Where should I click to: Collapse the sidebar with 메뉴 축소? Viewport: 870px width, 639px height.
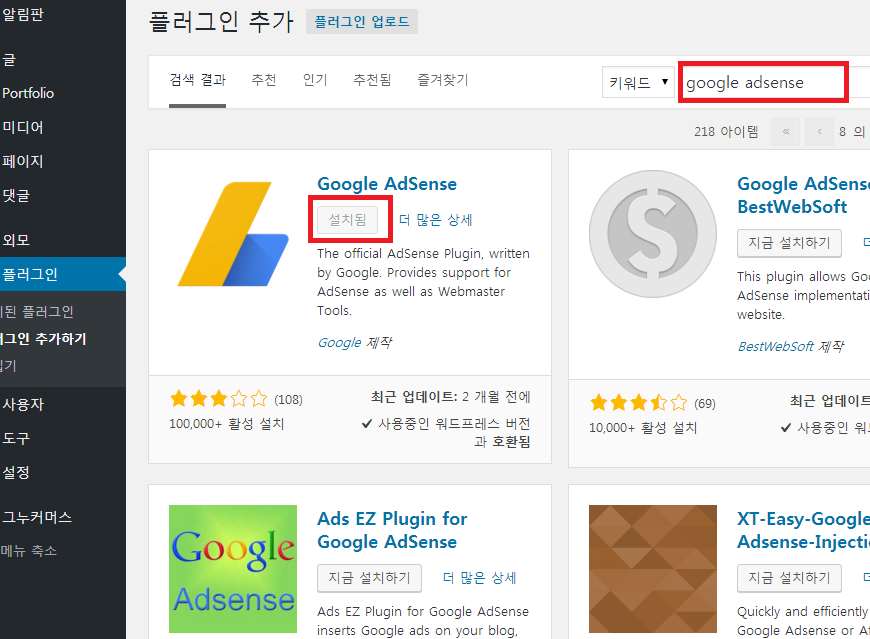point(29,551)
